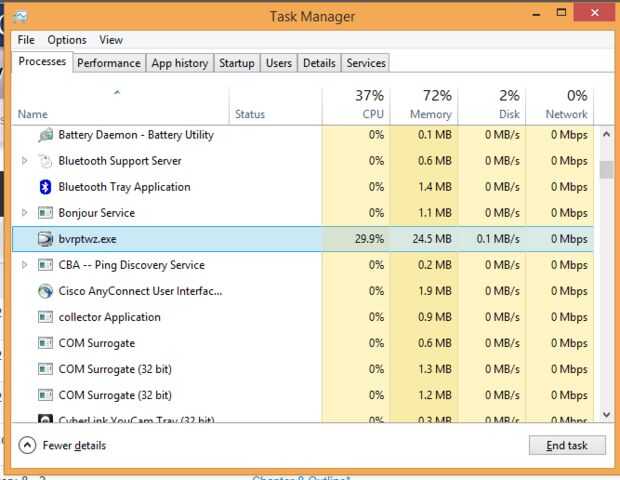The height and width of the screenshot is (480, 620).
Task: Click the 24.5 MB memory value
Action: [432, 239]
